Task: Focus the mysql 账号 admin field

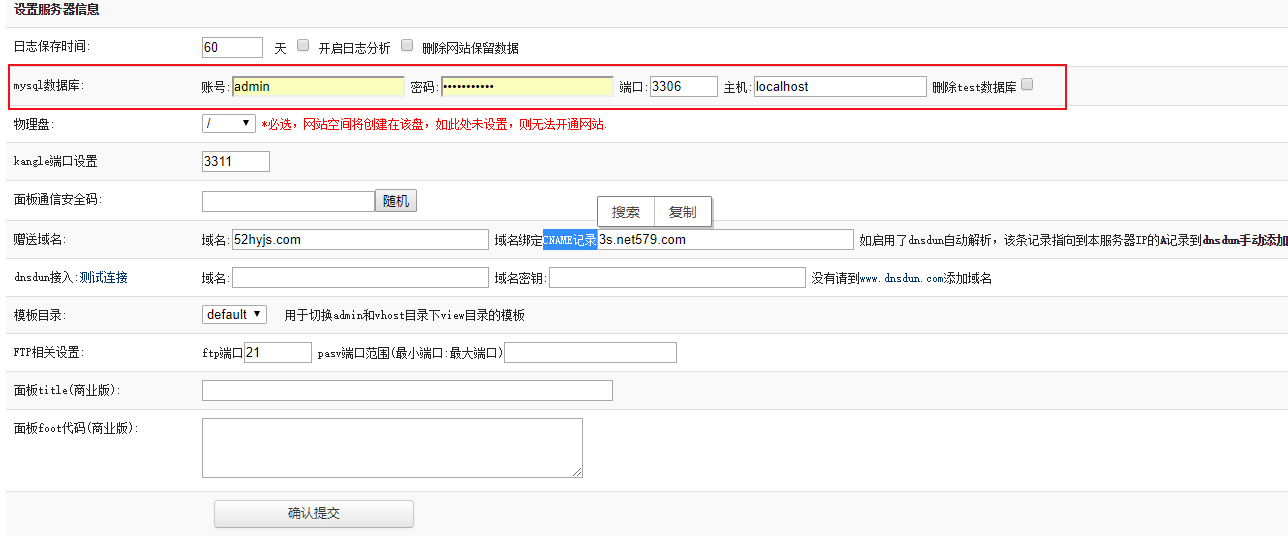Action: pyautogui.click(x=318, y=87)
